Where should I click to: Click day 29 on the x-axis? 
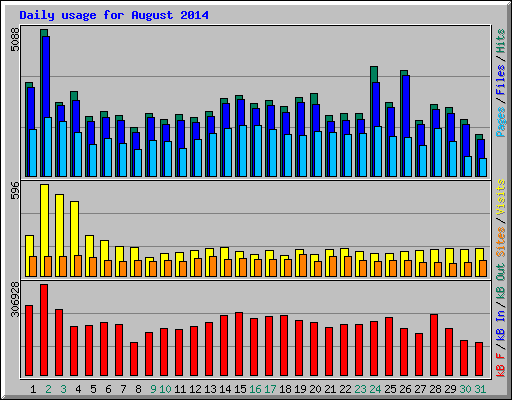click(450, 389)
